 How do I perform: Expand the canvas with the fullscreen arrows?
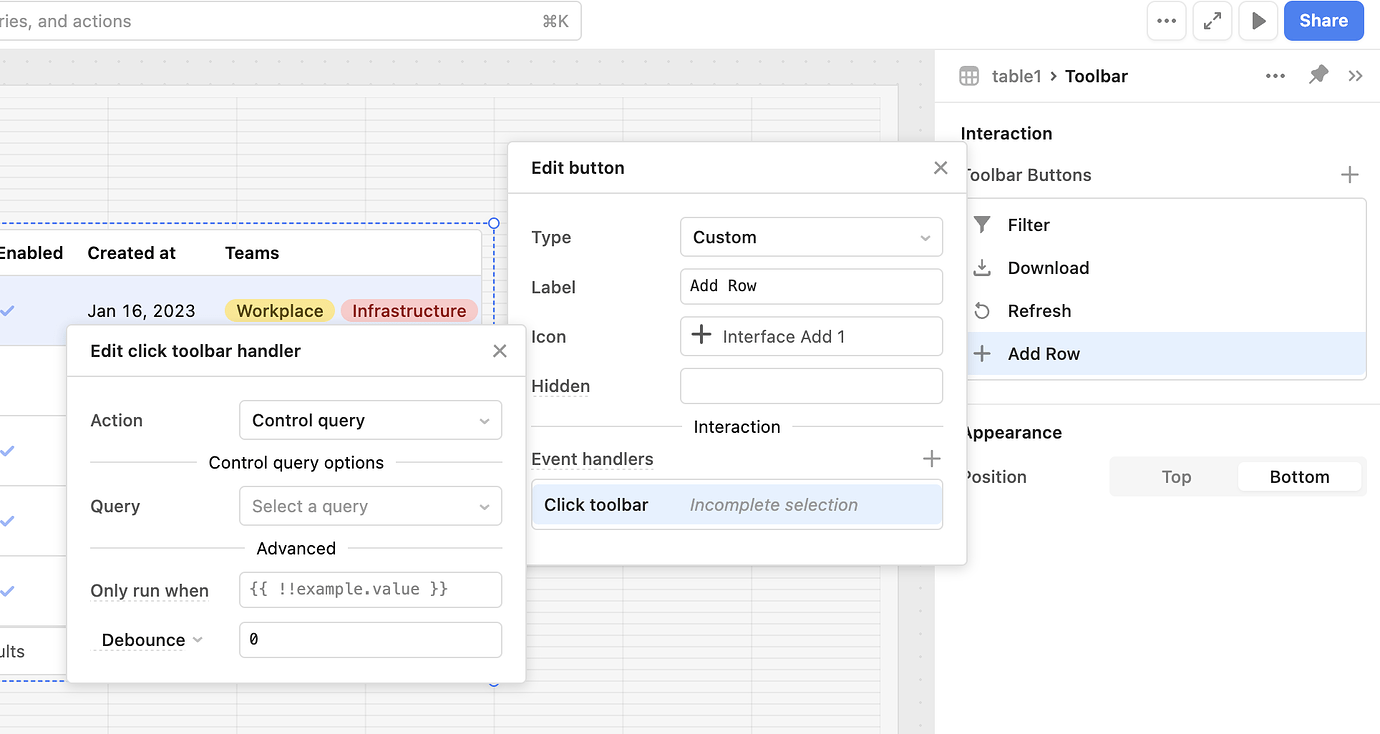point(1212,20)
